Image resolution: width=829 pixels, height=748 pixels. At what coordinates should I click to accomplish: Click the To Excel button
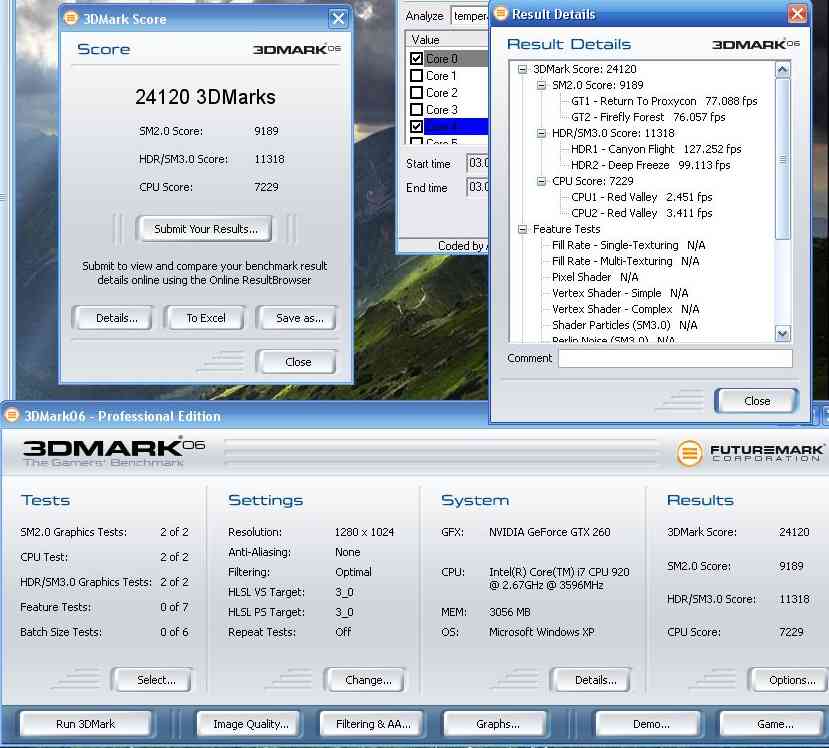click(206, 318)
